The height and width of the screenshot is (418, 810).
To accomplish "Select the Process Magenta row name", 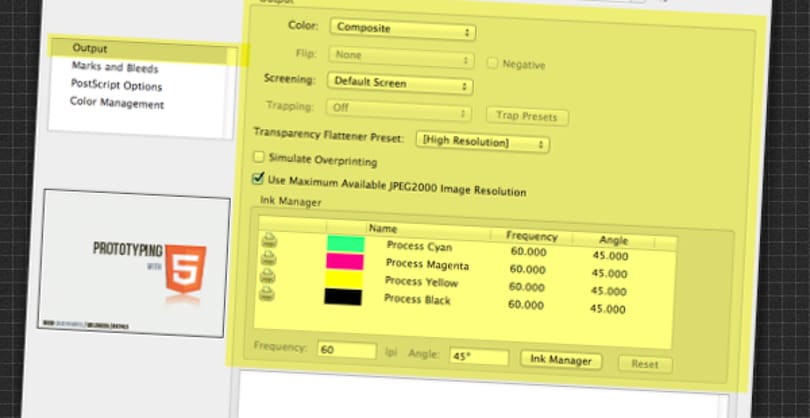I will pyautogui.click(x=427, y=264).
